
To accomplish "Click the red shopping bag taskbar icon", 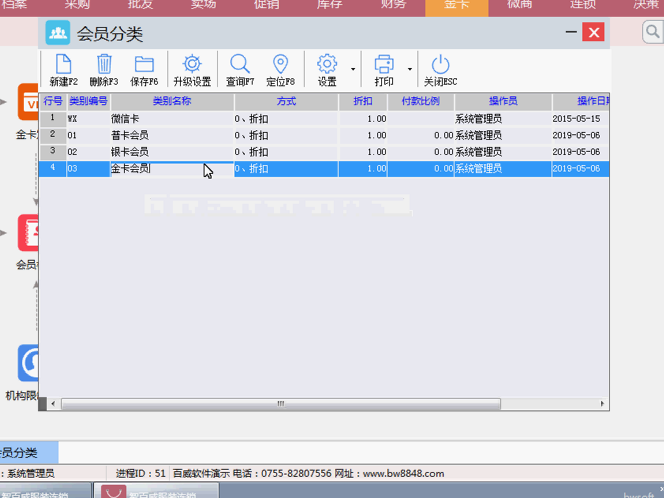I will pos(113,492).
